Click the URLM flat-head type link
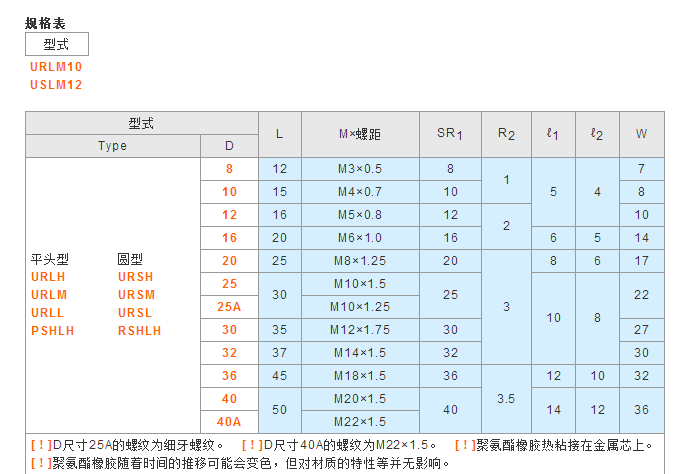 pyautogui.click(x=49, y=295)
